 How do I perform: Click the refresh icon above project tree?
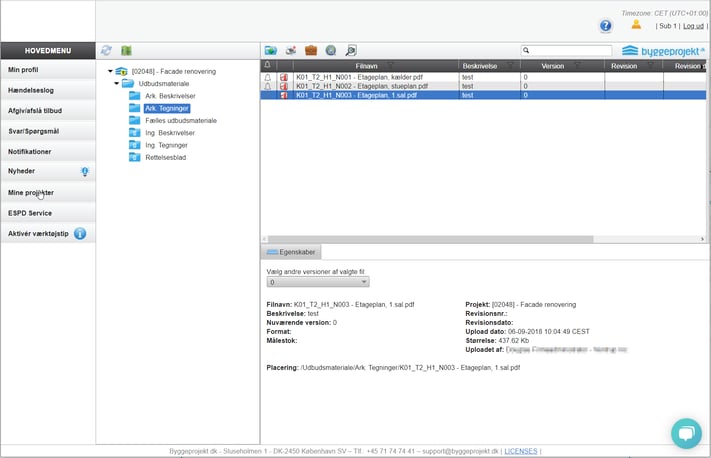point(106,50)
